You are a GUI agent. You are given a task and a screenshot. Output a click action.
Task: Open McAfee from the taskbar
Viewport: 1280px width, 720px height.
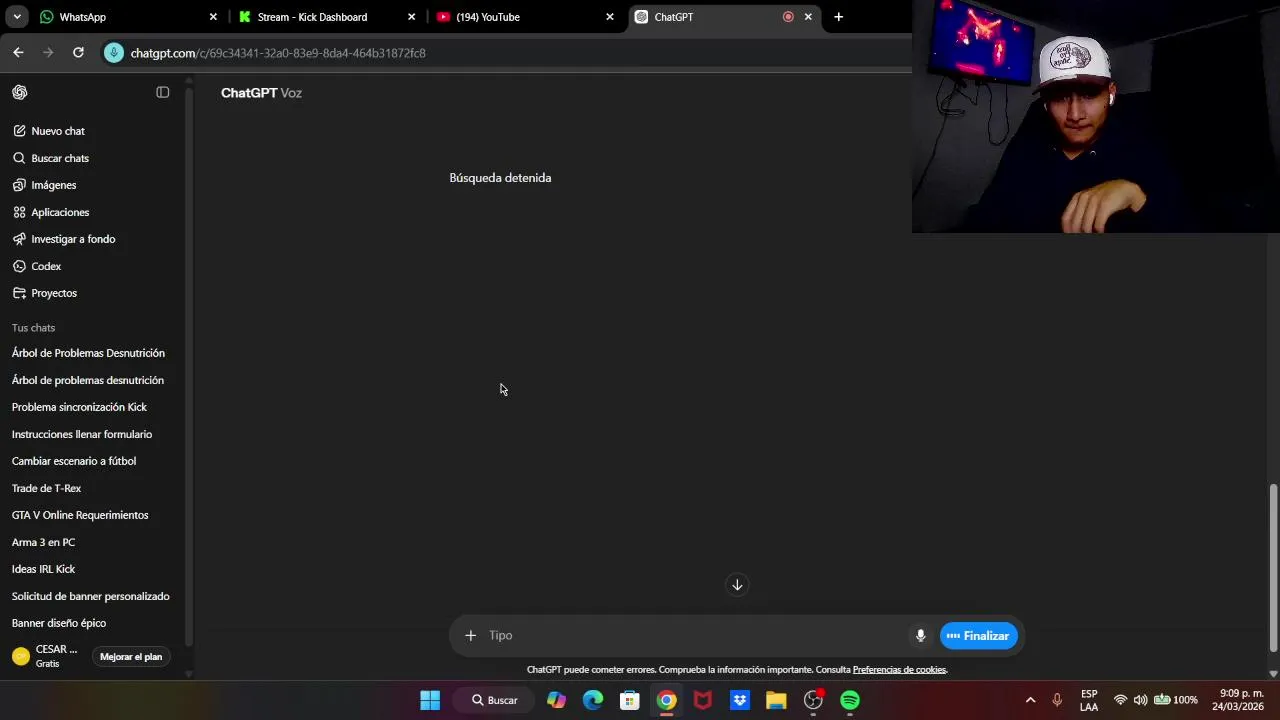coord(703,700)
